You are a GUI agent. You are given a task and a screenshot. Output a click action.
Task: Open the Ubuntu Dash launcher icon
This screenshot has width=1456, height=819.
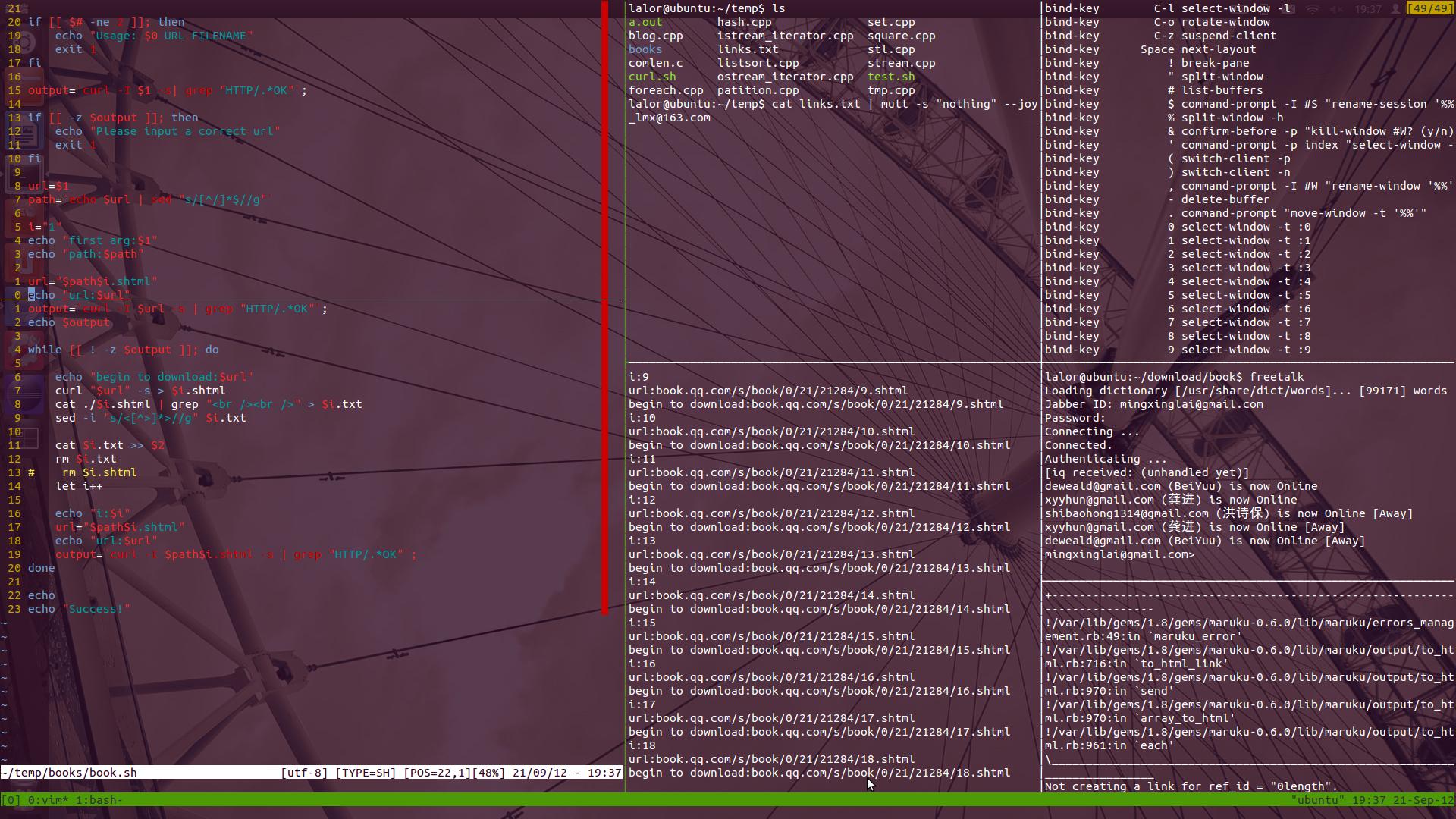point(24,42)
